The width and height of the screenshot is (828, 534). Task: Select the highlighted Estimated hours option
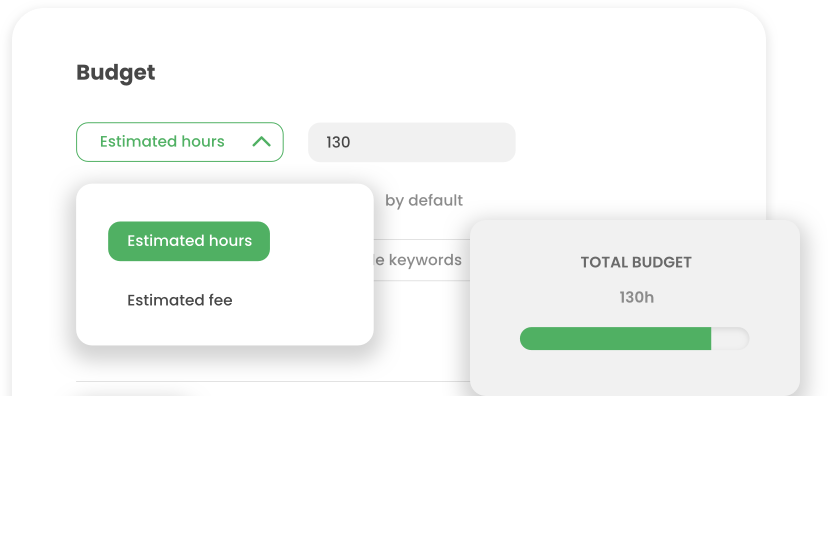(189, 241)
